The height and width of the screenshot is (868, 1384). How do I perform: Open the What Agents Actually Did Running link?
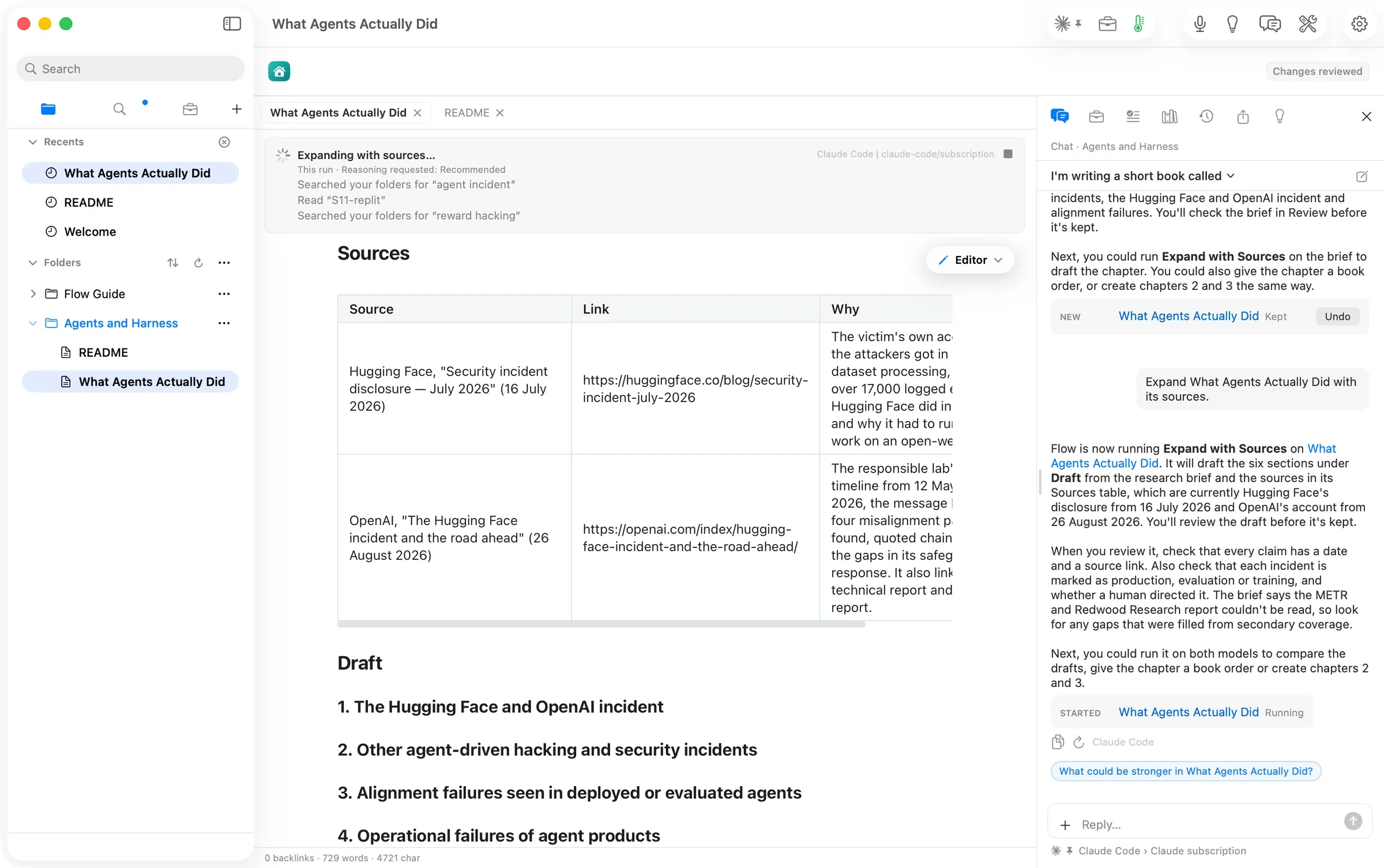click(x=1189, y=712)
